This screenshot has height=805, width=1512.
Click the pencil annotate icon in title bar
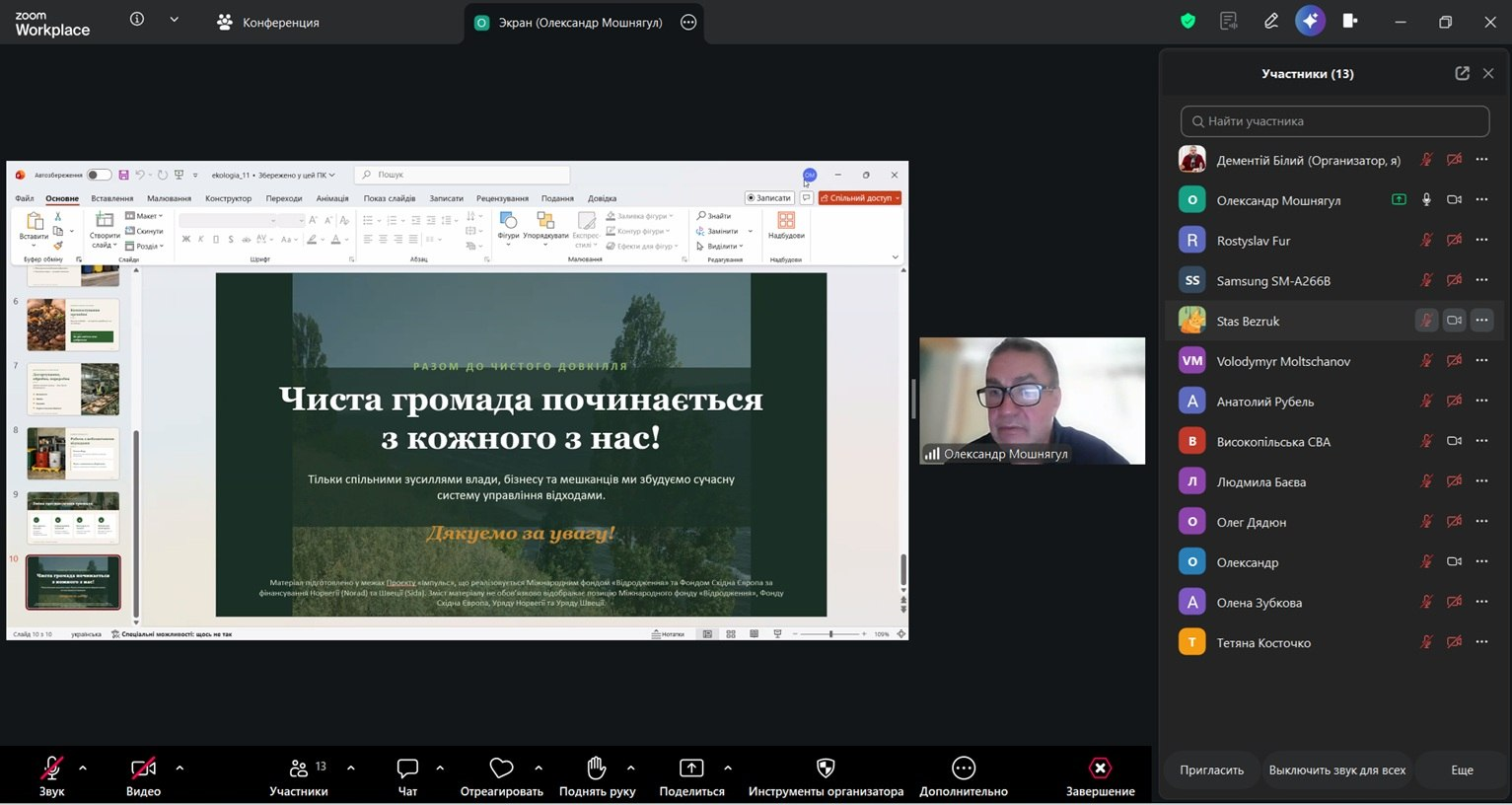[1271, 21]
